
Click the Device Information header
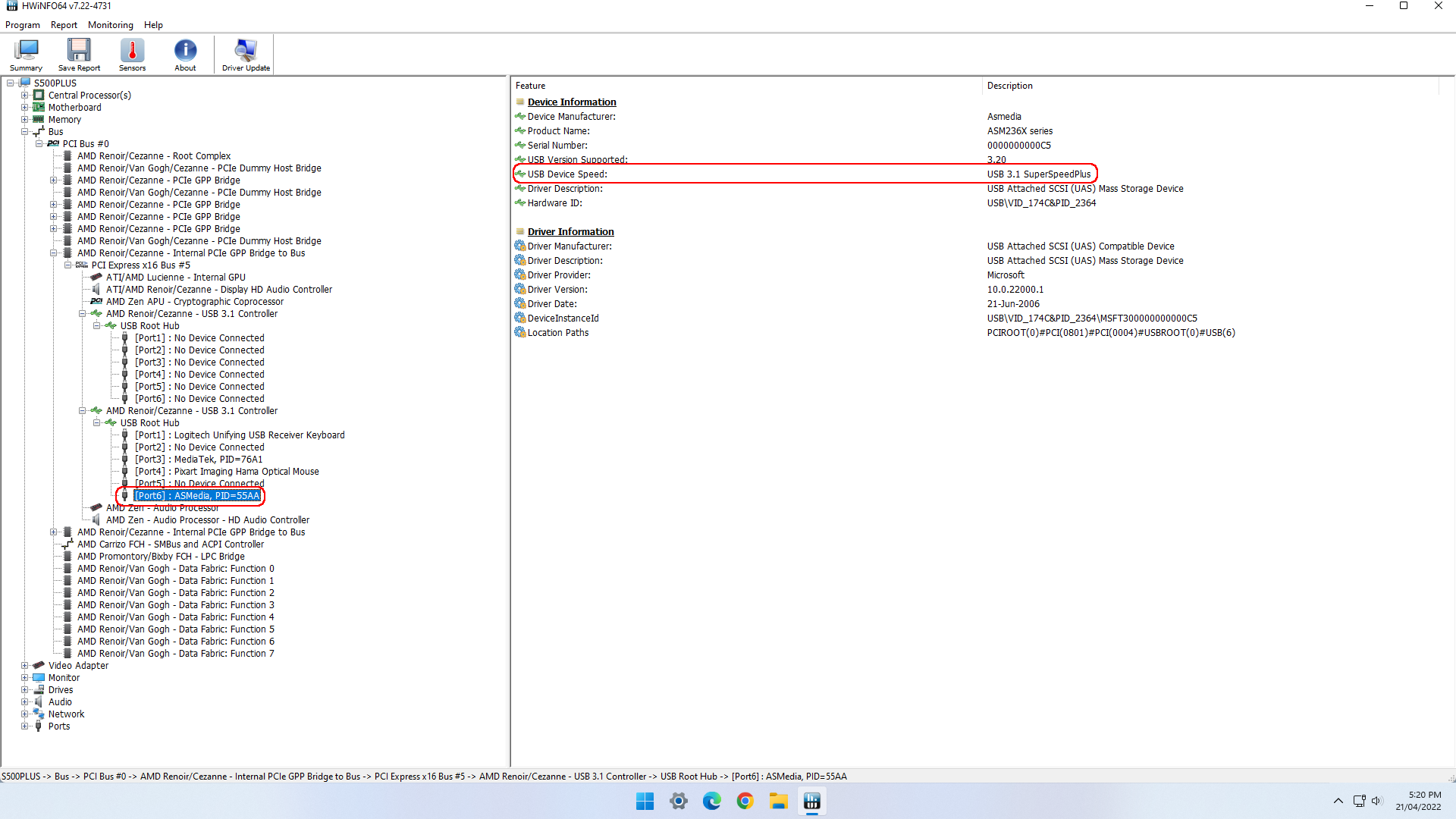pyautogui.click(x=572, y=102)
